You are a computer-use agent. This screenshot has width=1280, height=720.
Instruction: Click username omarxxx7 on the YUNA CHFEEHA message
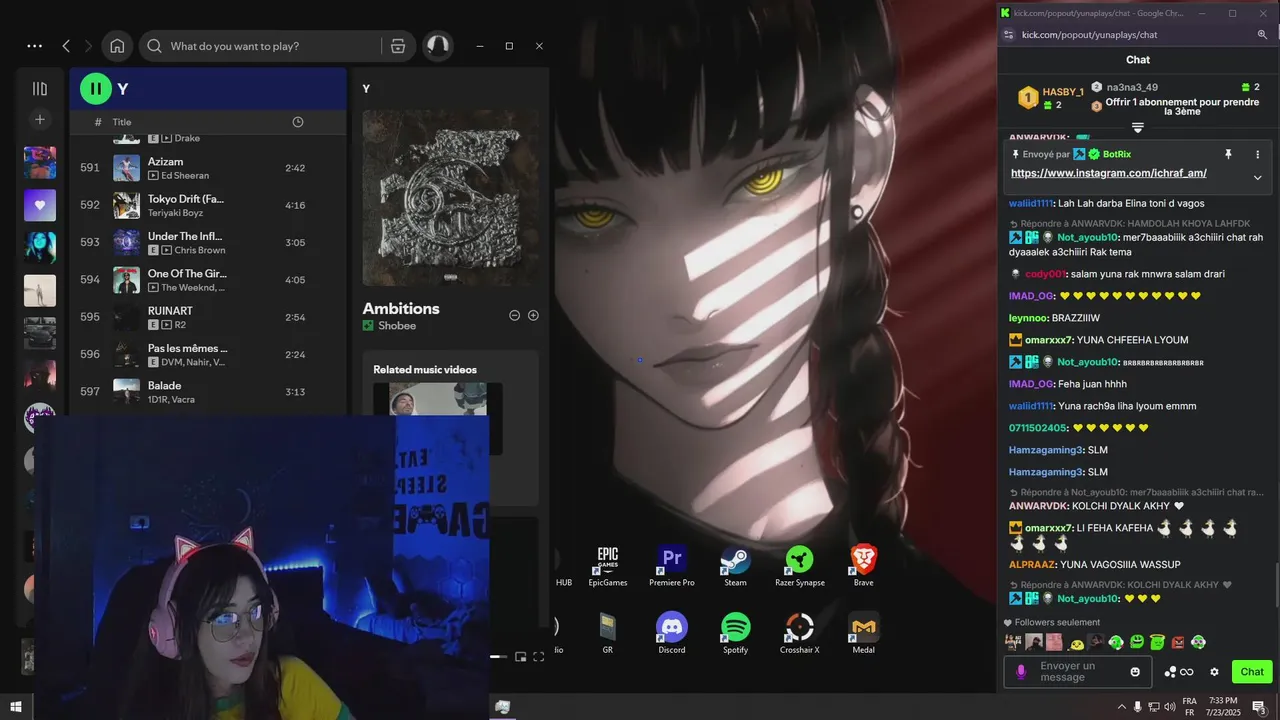point(1047,340)
